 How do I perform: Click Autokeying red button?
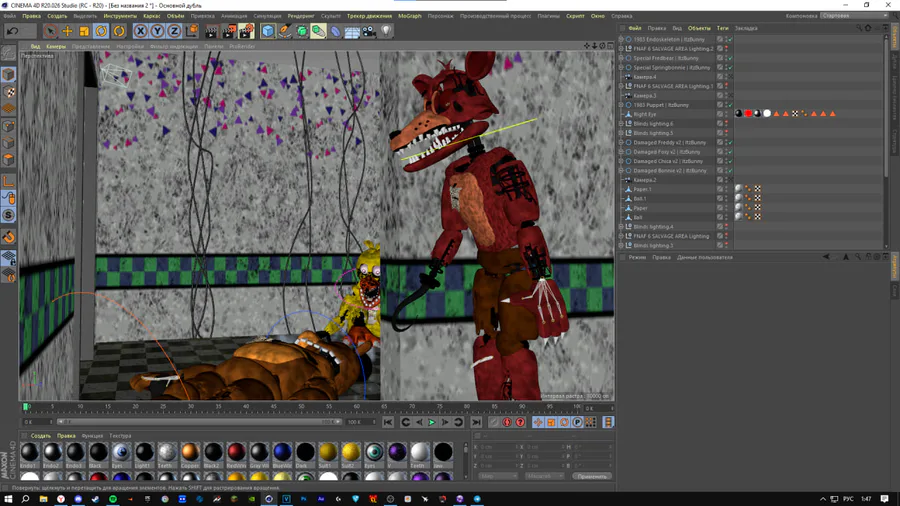coord(507,422)
